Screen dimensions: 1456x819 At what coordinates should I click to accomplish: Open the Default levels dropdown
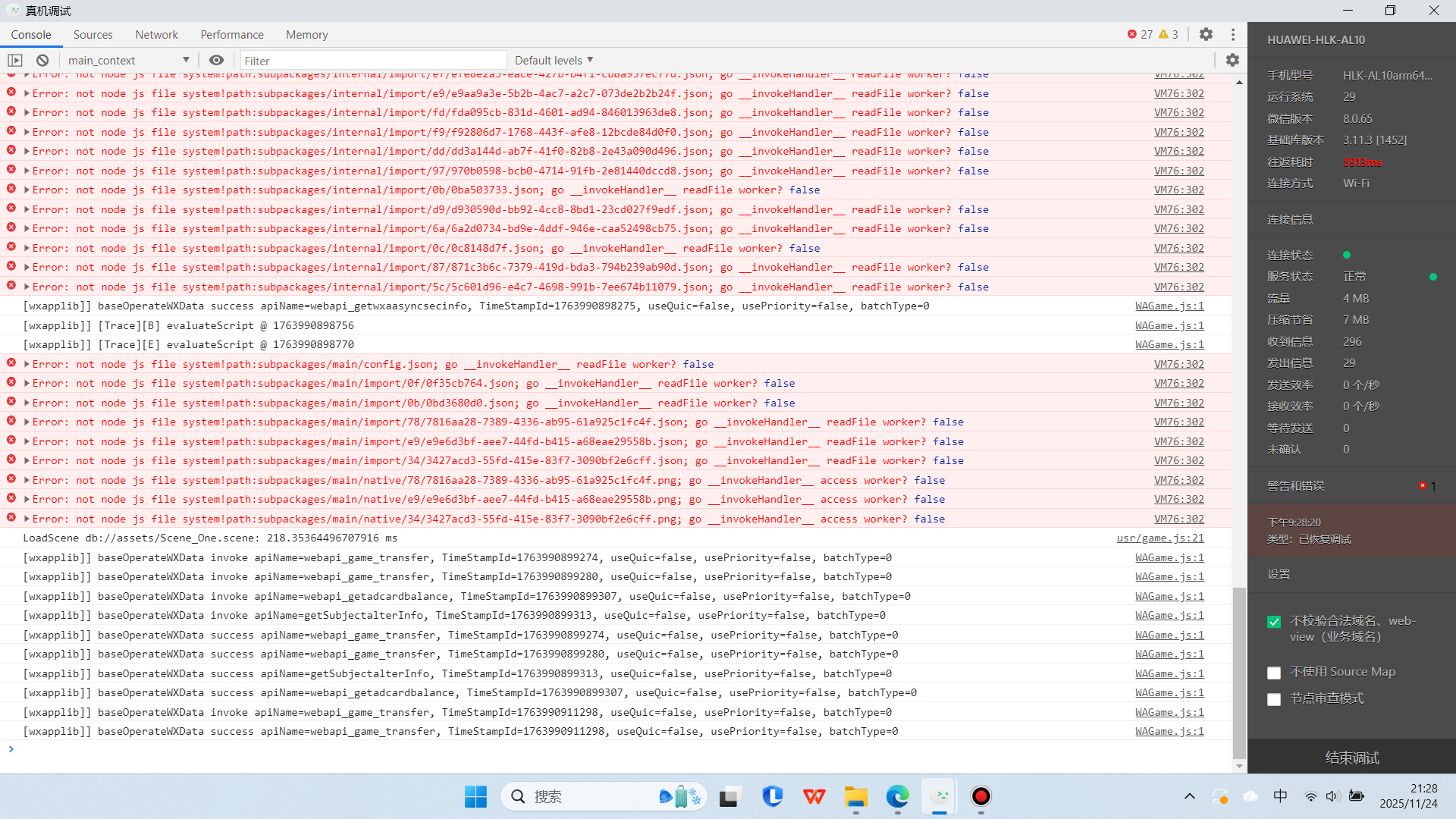554,60
